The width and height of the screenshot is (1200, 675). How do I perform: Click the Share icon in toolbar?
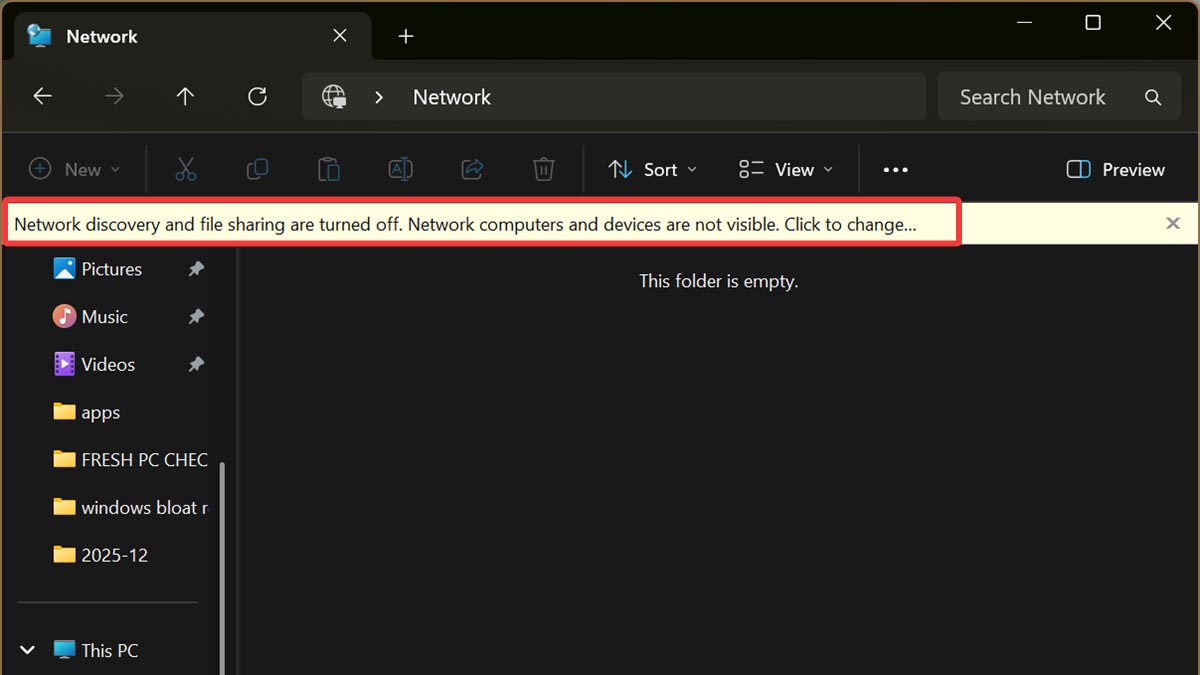tap(472, 170)
